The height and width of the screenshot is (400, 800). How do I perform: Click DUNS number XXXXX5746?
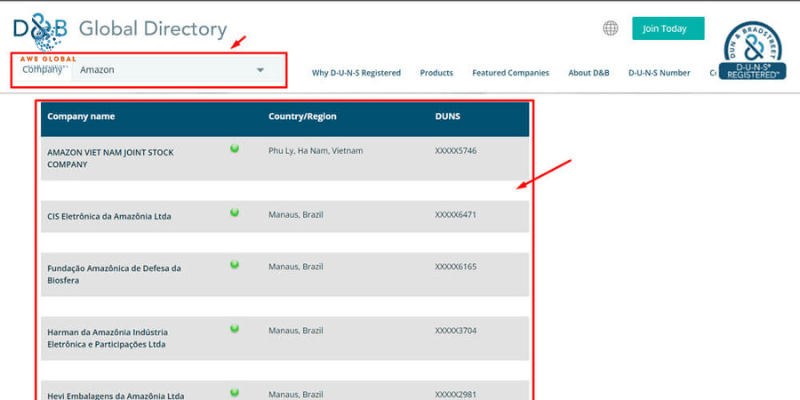point(456,151)
